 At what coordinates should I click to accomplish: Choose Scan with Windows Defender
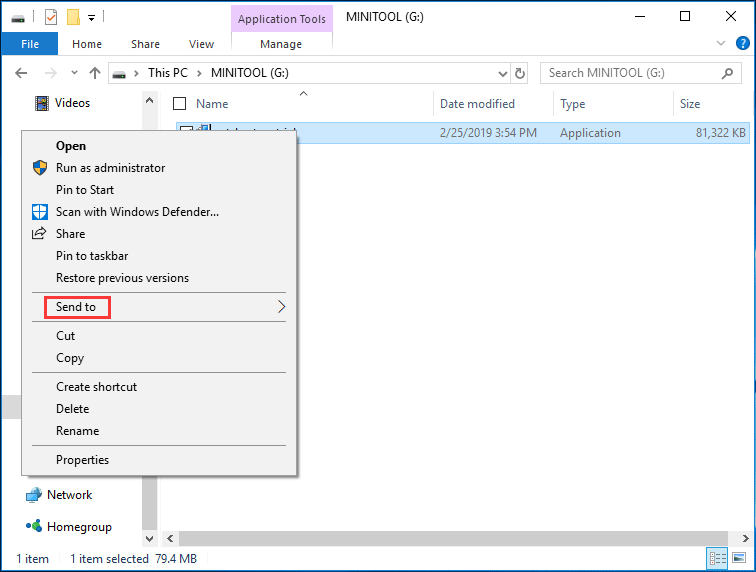coord(159,212)
